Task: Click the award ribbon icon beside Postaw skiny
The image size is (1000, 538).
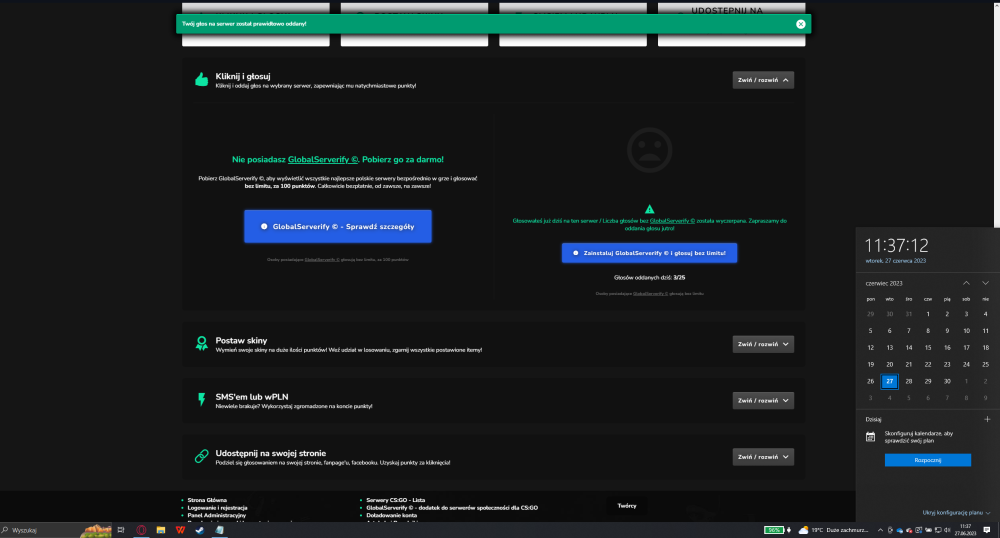Action: click(202, 344)
